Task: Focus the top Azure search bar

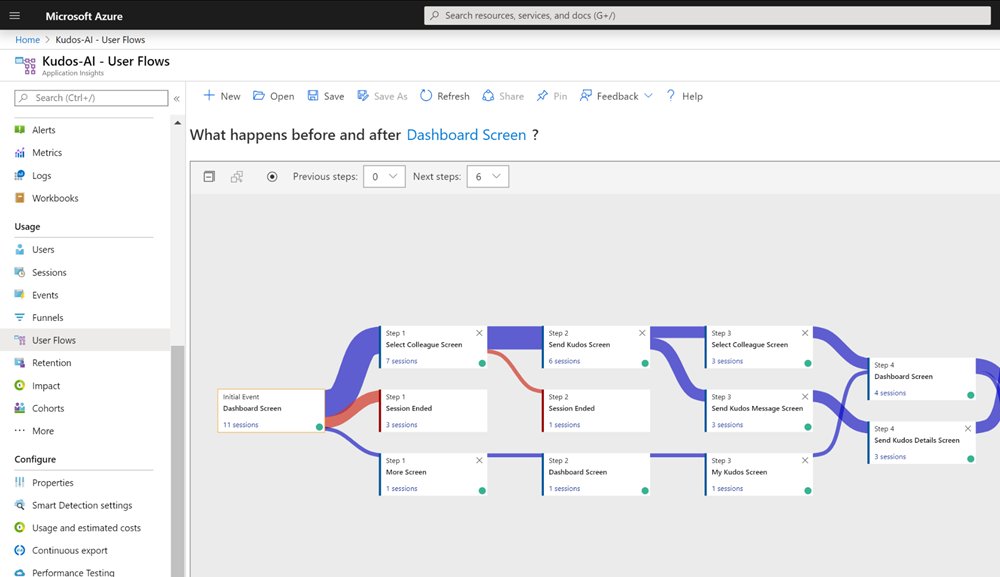Action: click(x=707, y=15)
